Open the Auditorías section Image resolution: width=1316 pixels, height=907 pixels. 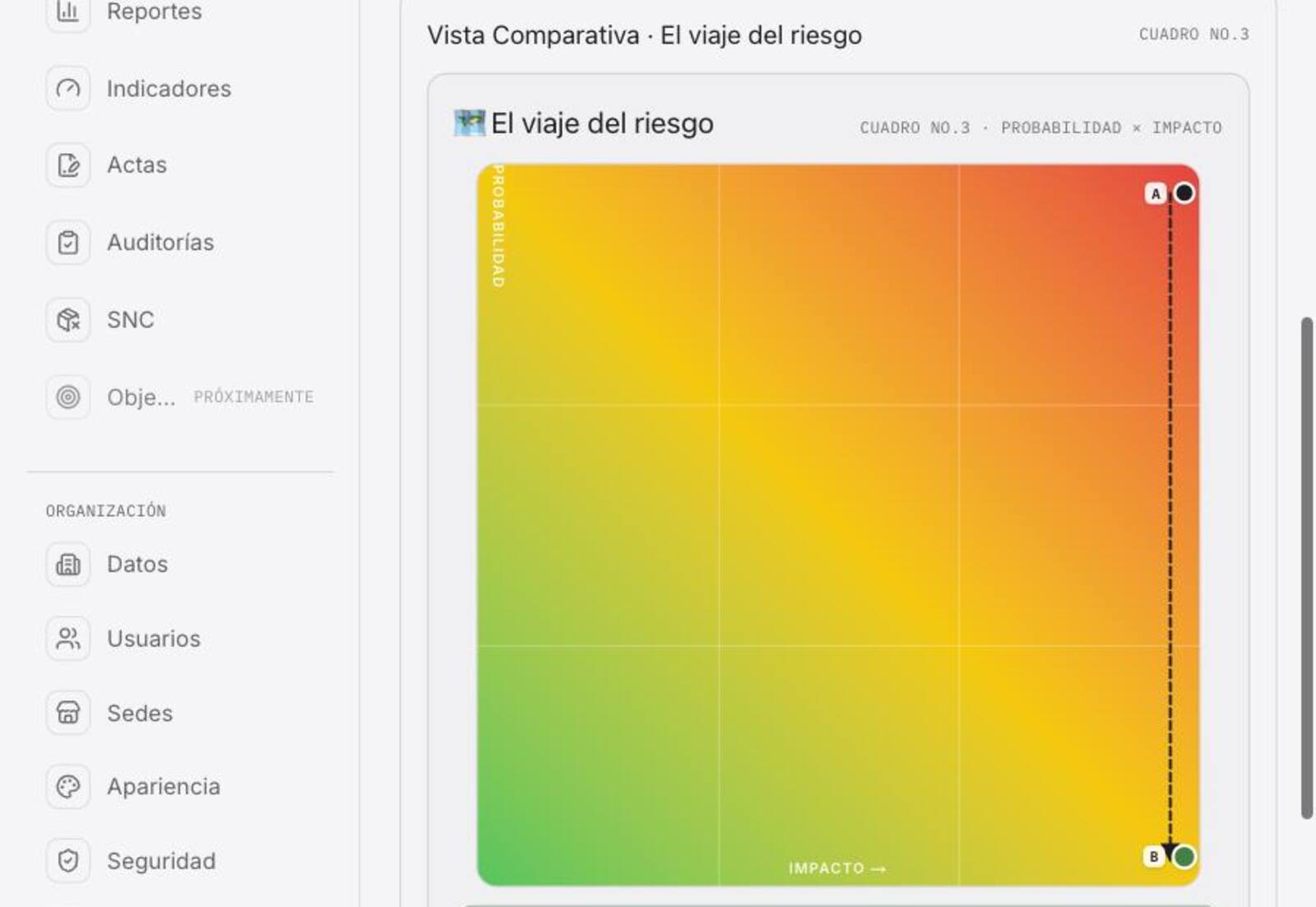pyautogui.click(x=160, y=243)
